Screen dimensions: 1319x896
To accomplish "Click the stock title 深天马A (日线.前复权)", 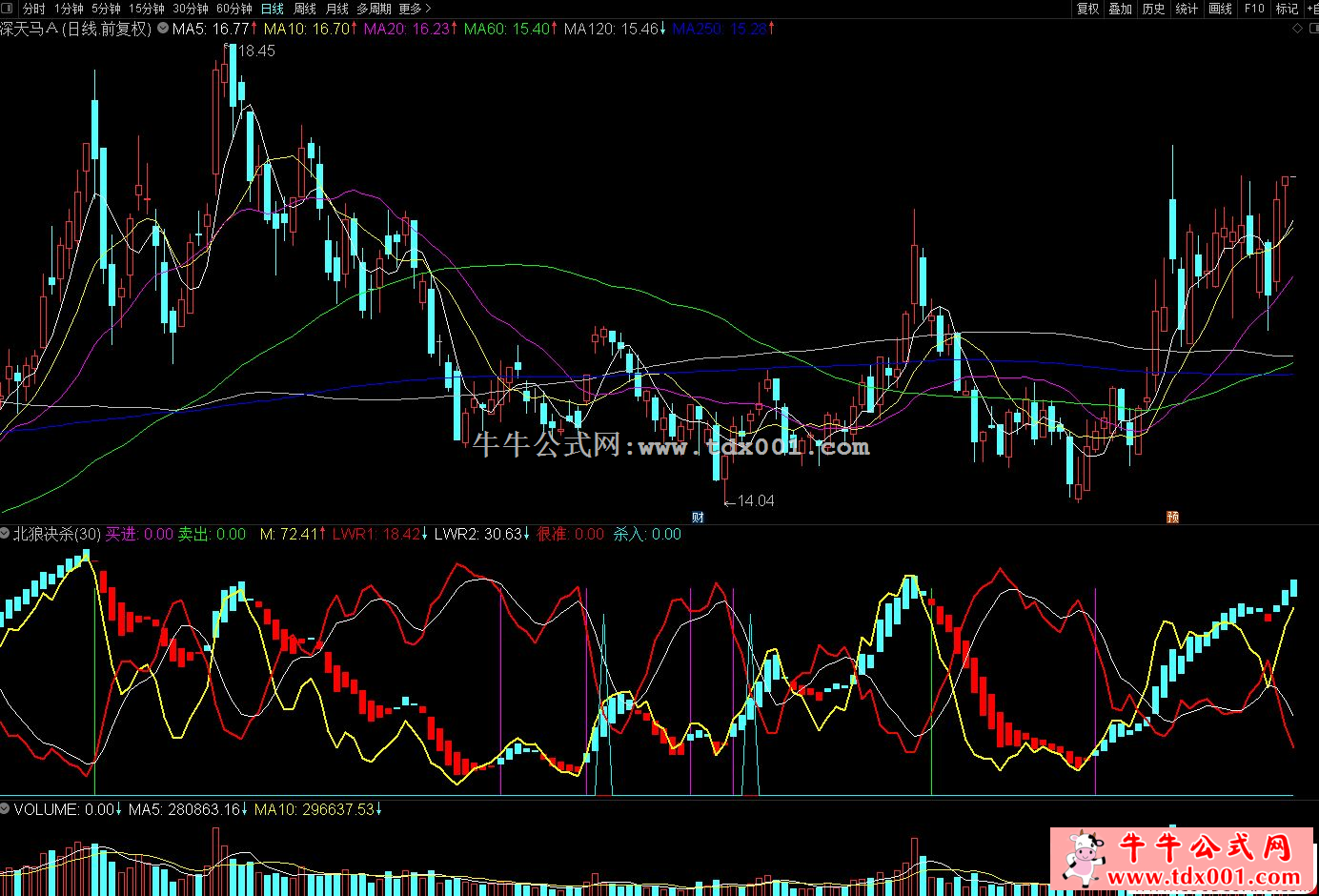I will (x=76, y=29).
